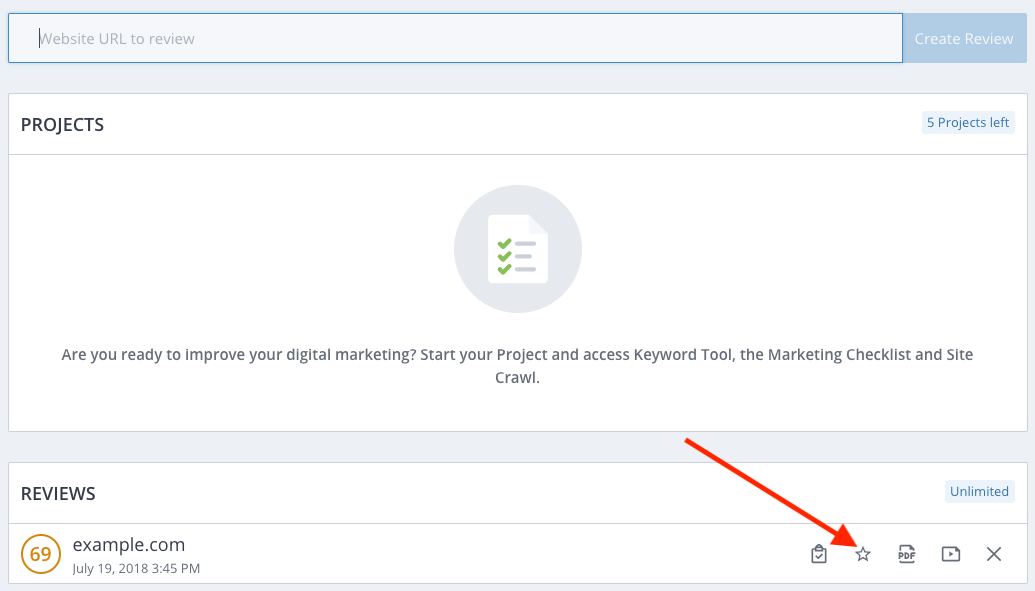Click the Unlimited badge in Reviews
The height and width of the screenshot is (591, 1035).
click(979, 491)
